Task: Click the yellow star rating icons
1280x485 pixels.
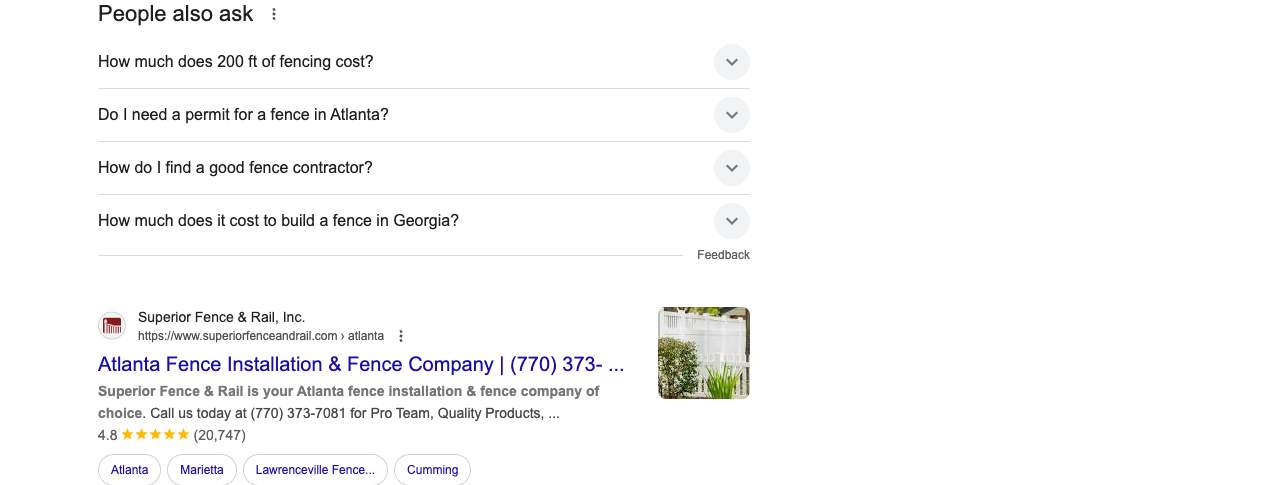Action: [x=155, y=435]
